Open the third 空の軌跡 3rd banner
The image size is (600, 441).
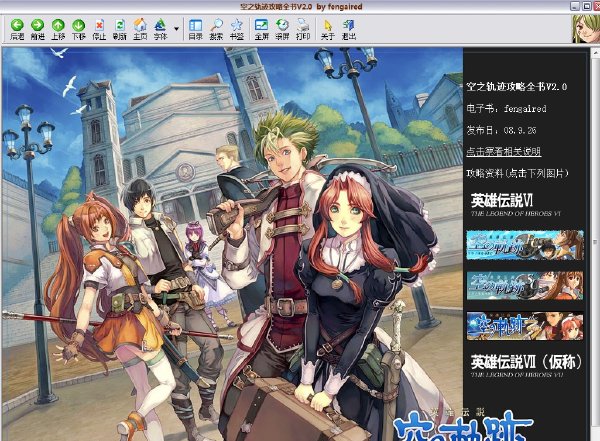click(x=525, y=326)
